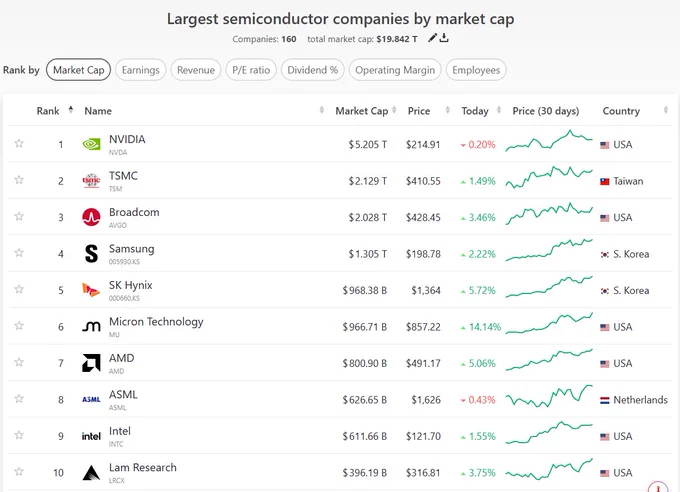Click the pencil edit icon near total market cap

pos(432,38)
